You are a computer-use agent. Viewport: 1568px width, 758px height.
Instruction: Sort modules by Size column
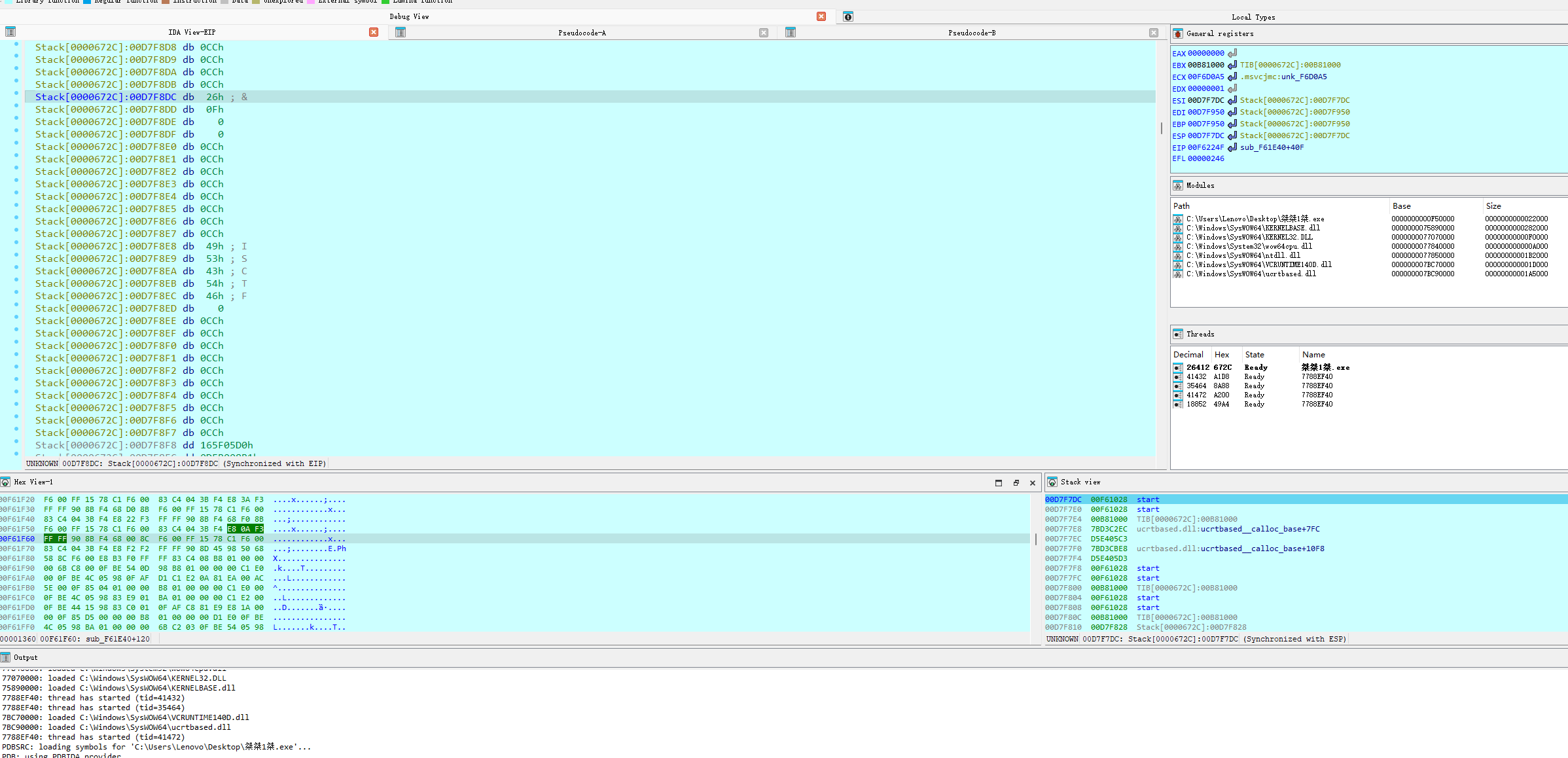(1525, 206)
